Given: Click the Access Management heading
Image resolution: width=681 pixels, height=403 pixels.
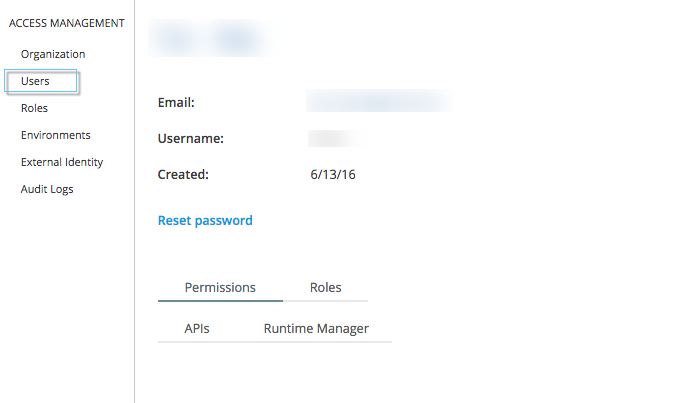Looking at the screenshot, I should click(66, 23).
